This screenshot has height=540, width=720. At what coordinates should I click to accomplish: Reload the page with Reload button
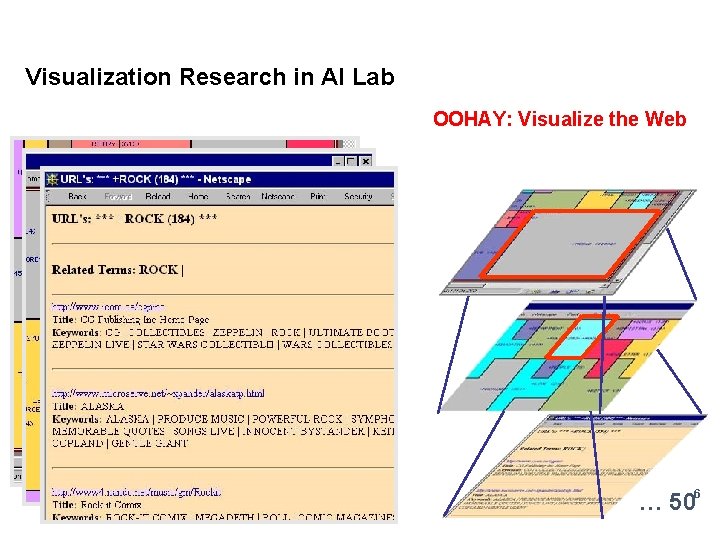coord(158,197)
